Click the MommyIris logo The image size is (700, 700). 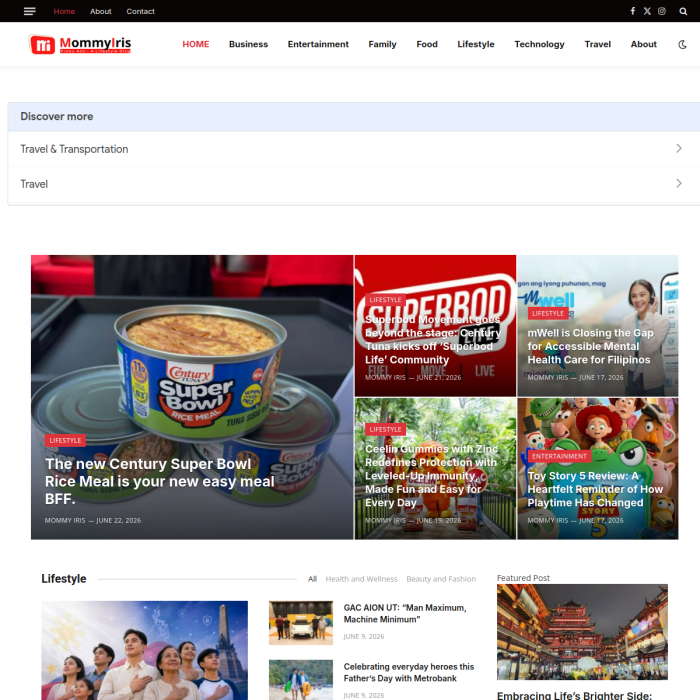click(x=79, y=44)
